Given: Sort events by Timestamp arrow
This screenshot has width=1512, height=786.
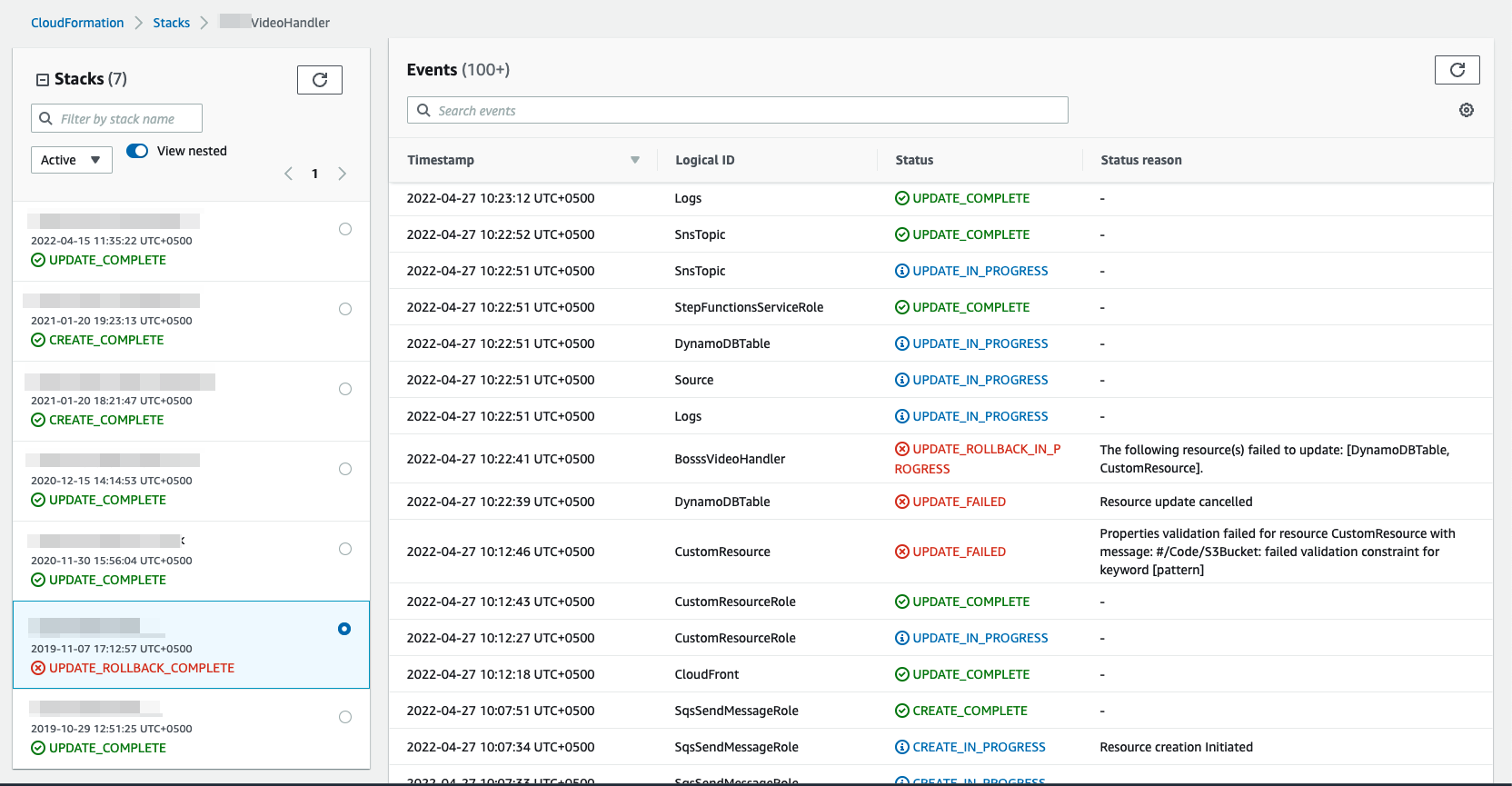Looking at the screenshot, I should (635, 160).
